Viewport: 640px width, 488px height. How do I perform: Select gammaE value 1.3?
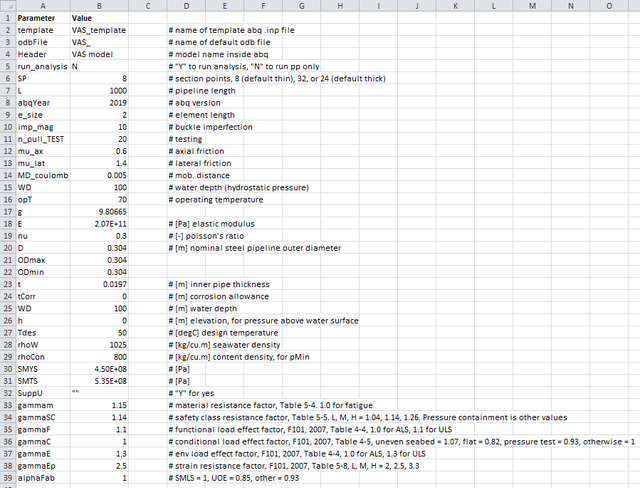[99, 454]
